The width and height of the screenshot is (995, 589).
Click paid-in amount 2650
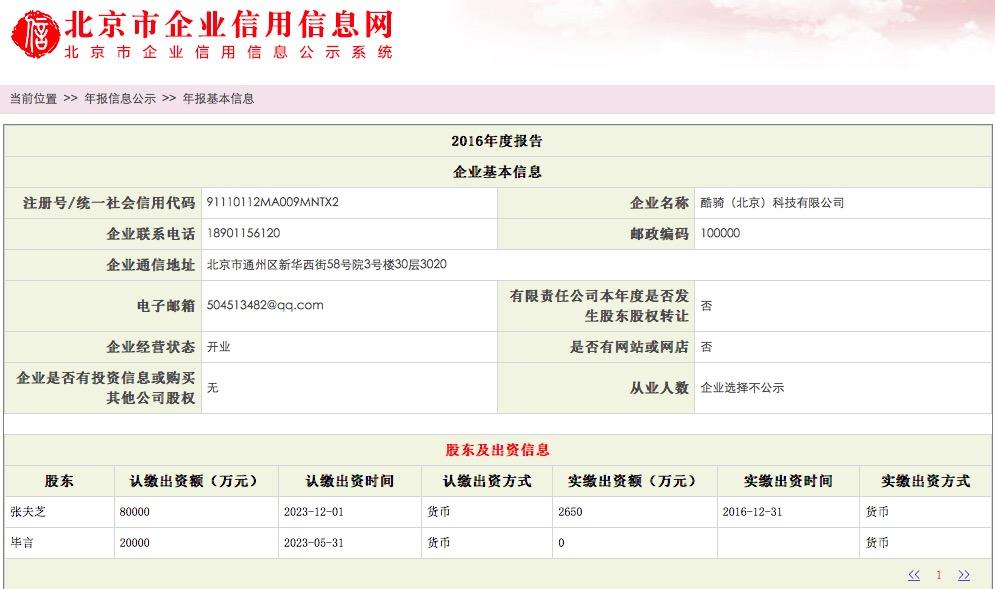click(x=570, y=512)
